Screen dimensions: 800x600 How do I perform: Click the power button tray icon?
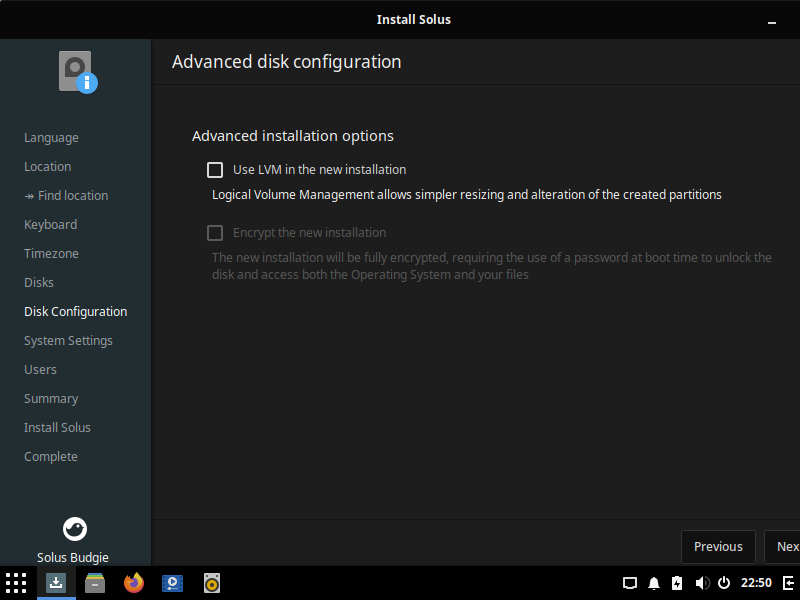724,583
